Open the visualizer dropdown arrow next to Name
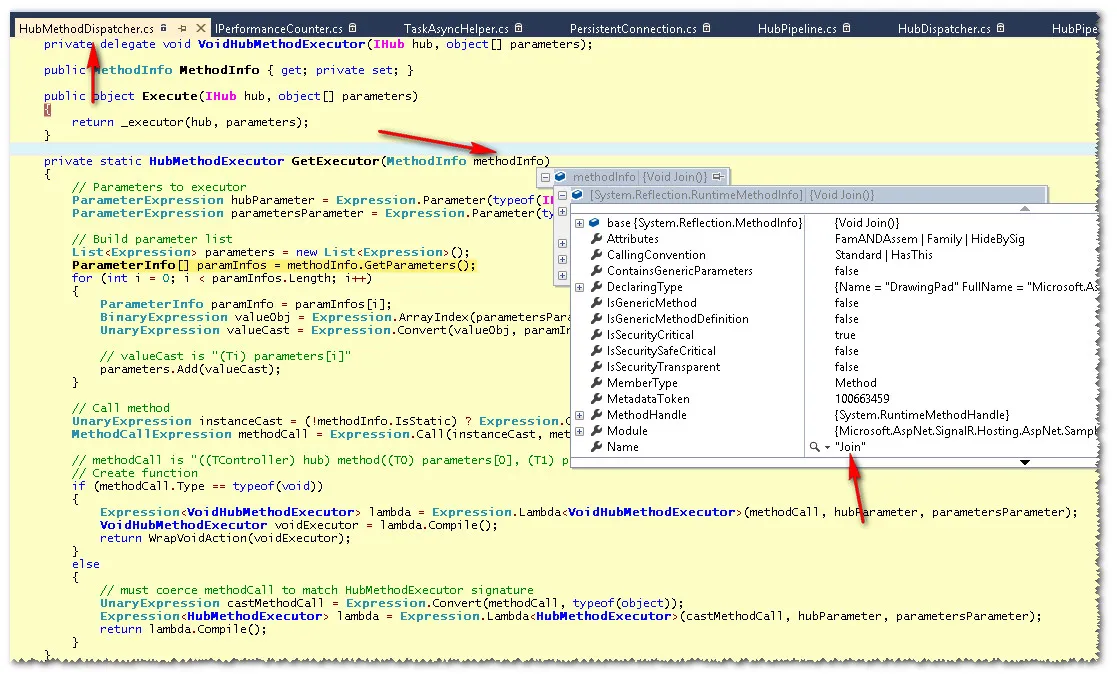Image resolution: width=1117 pixels, height=679 pixels. [827, 448]
